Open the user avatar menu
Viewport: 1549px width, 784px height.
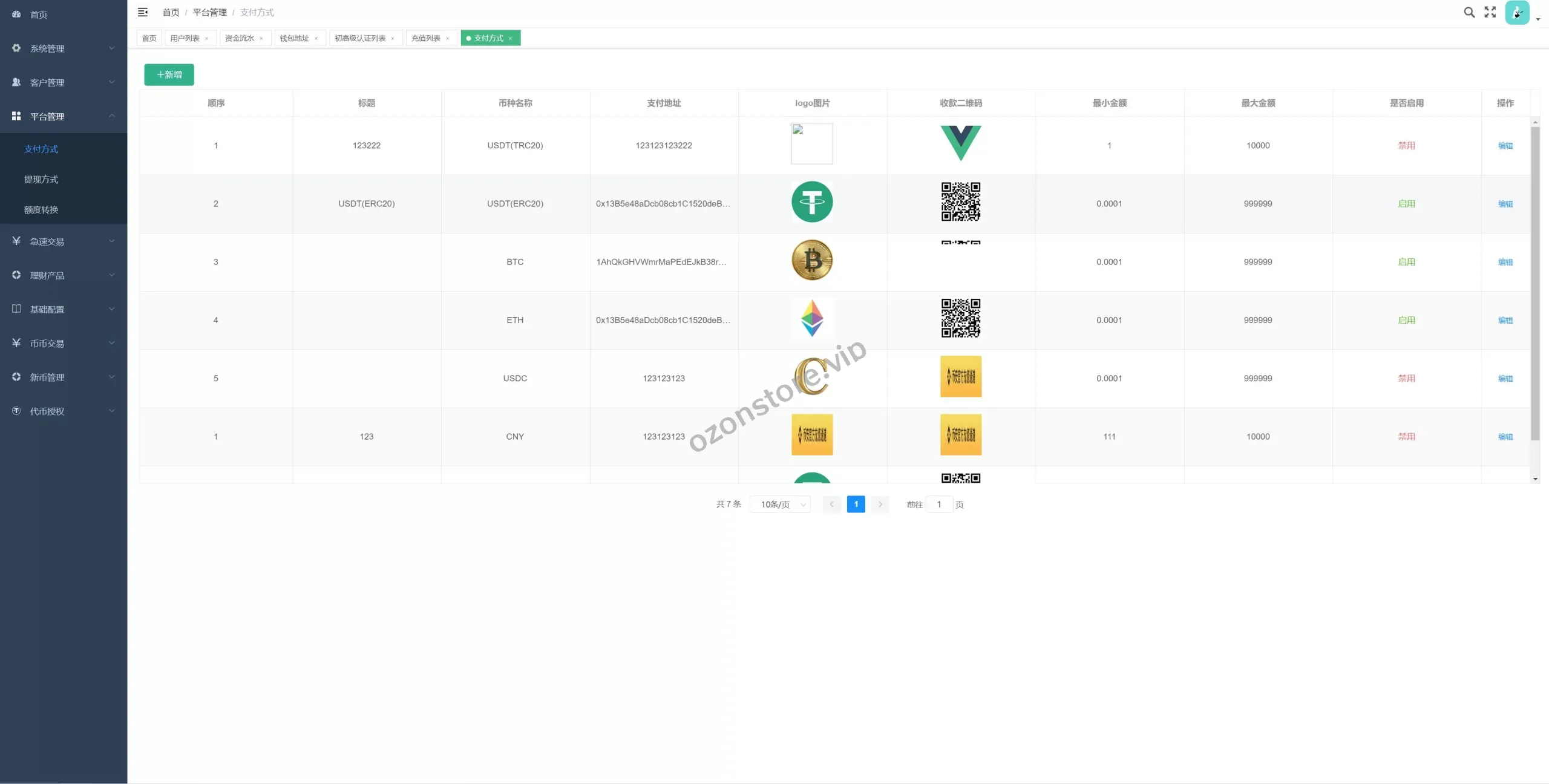click(x=1517, y=13)
